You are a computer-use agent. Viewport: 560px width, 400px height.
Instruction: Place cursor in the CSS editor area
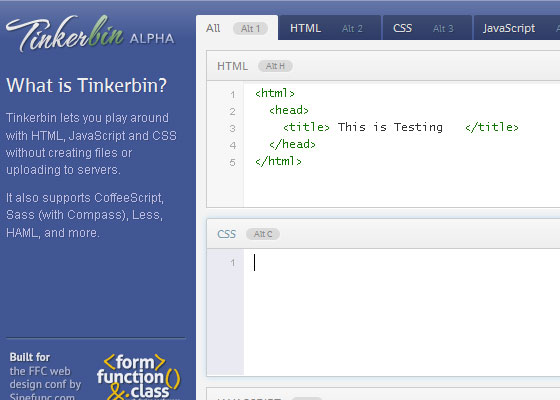[402, 311]
